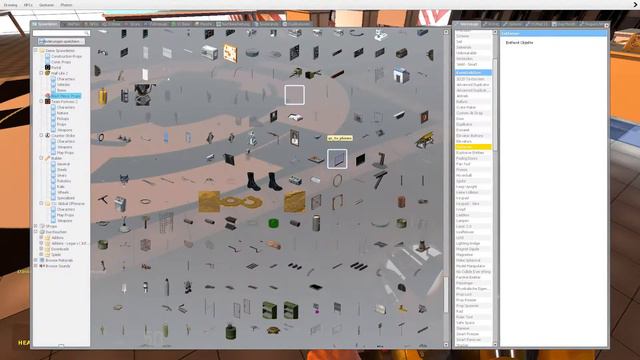The width and height of the screenshot is (640, 360).
Task: Open the Spawnlisten tab
Action: (x=46, y=24)
